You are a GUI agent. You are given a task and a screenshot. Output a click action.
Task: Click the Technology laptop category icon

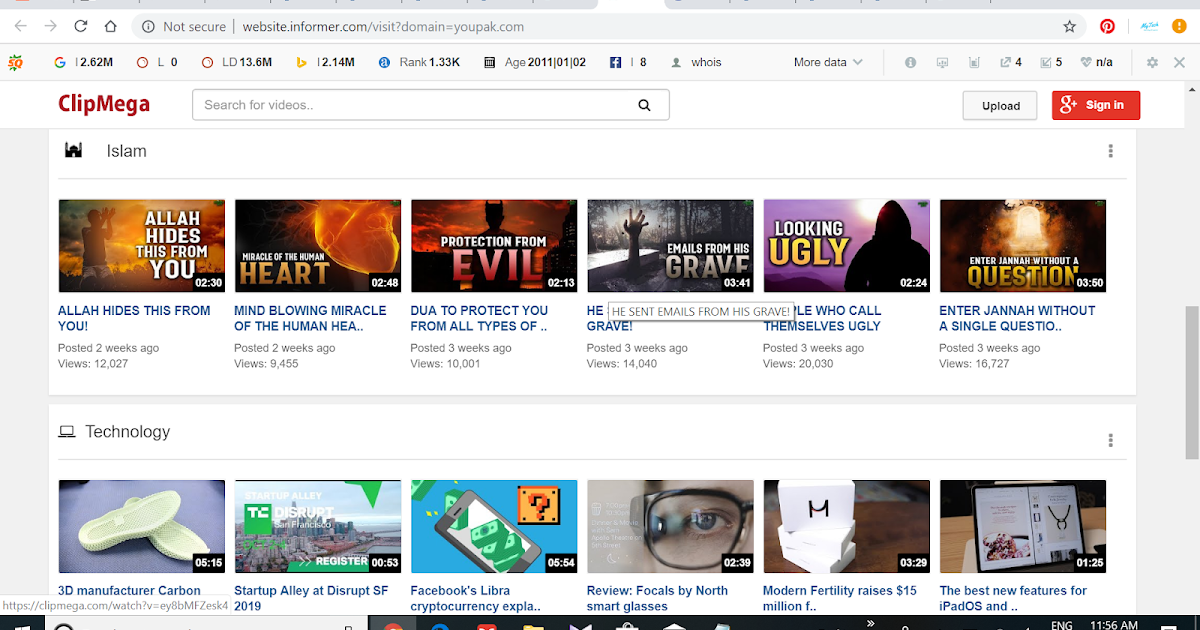coord(67,432)
